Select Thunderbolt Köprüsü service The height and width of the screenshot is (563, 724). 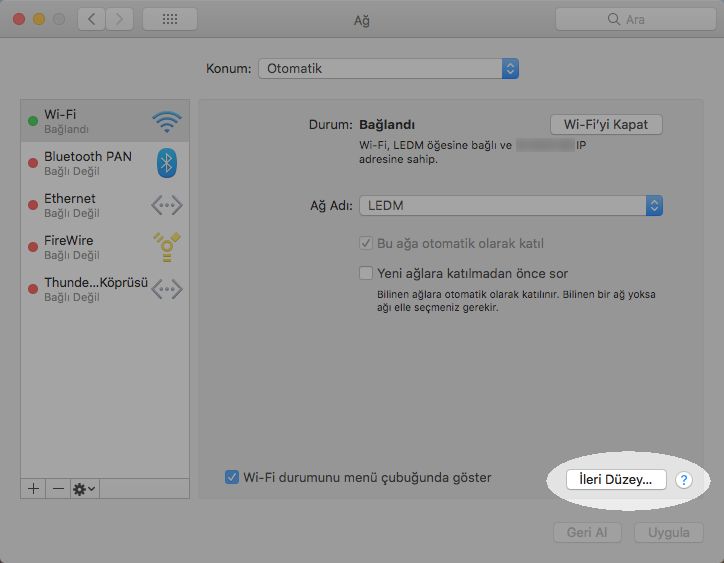(105, 289)
